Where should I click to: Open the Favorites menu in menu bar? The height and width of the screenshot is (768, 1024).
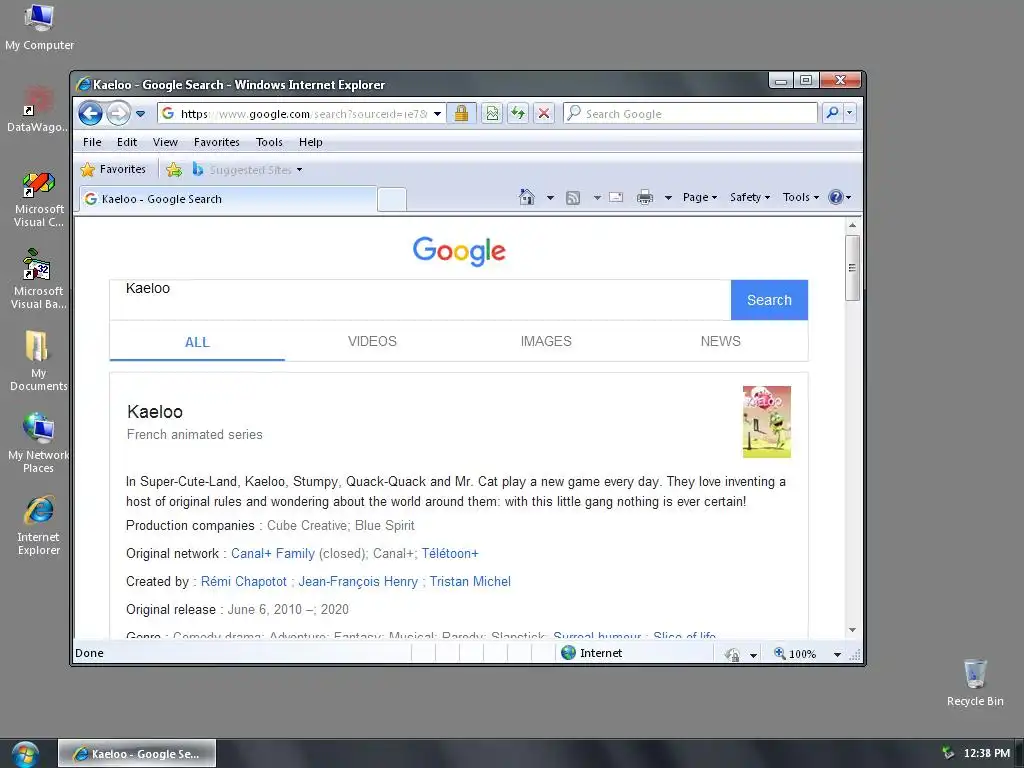tap(216, 142)
